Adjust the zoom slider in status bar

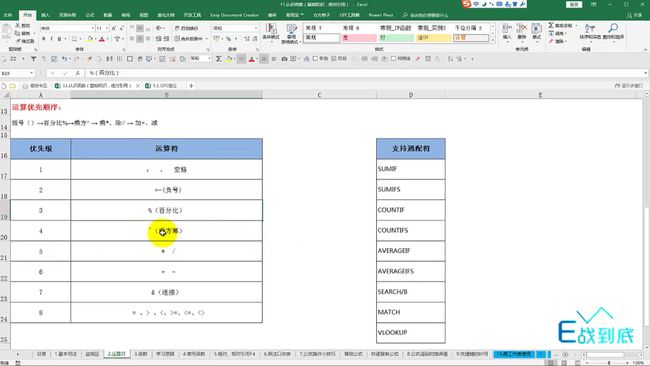coord(609,363)
